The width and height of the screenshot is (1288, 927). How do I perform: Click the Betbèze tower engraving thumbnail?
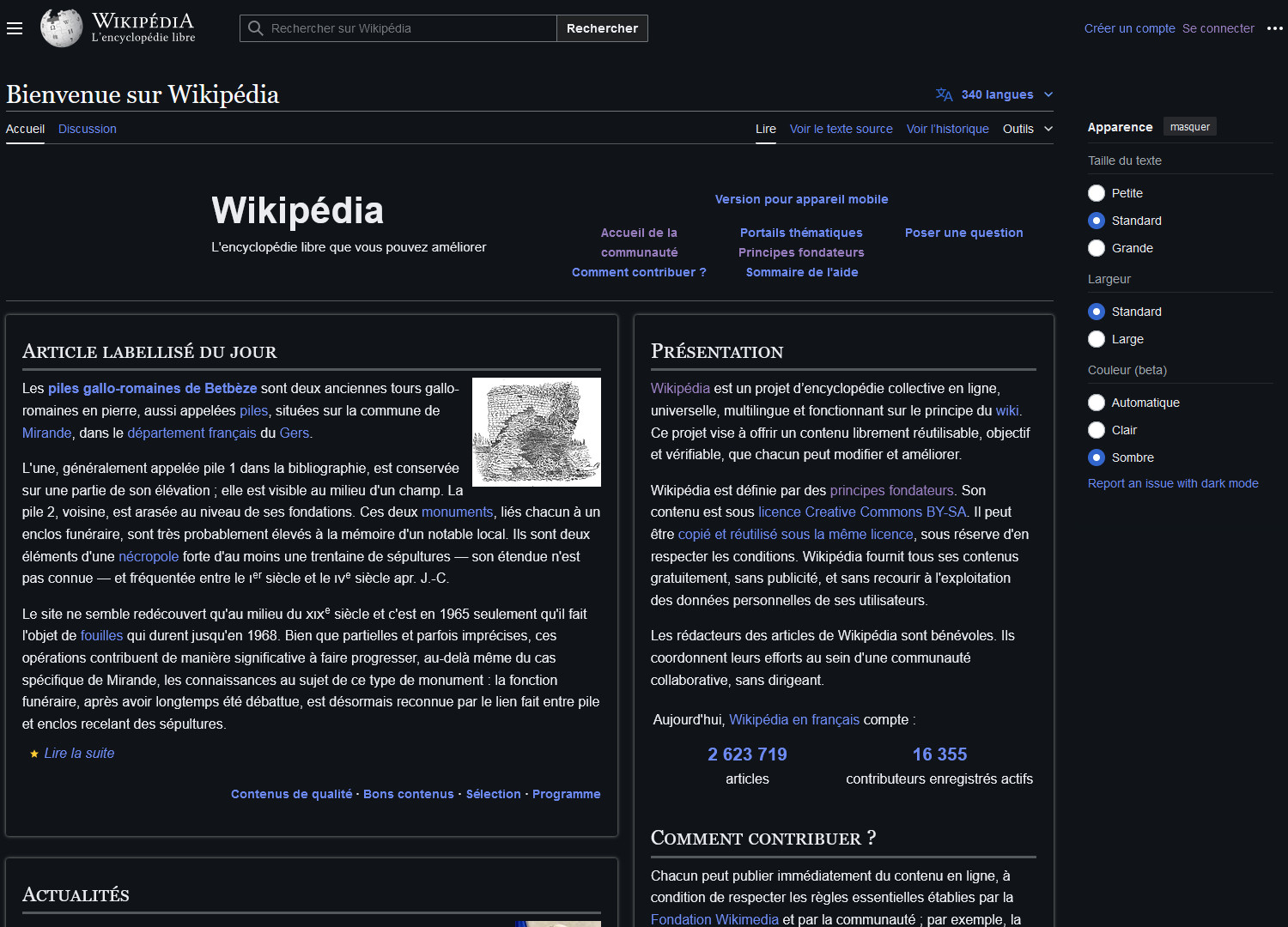[537, 432]
